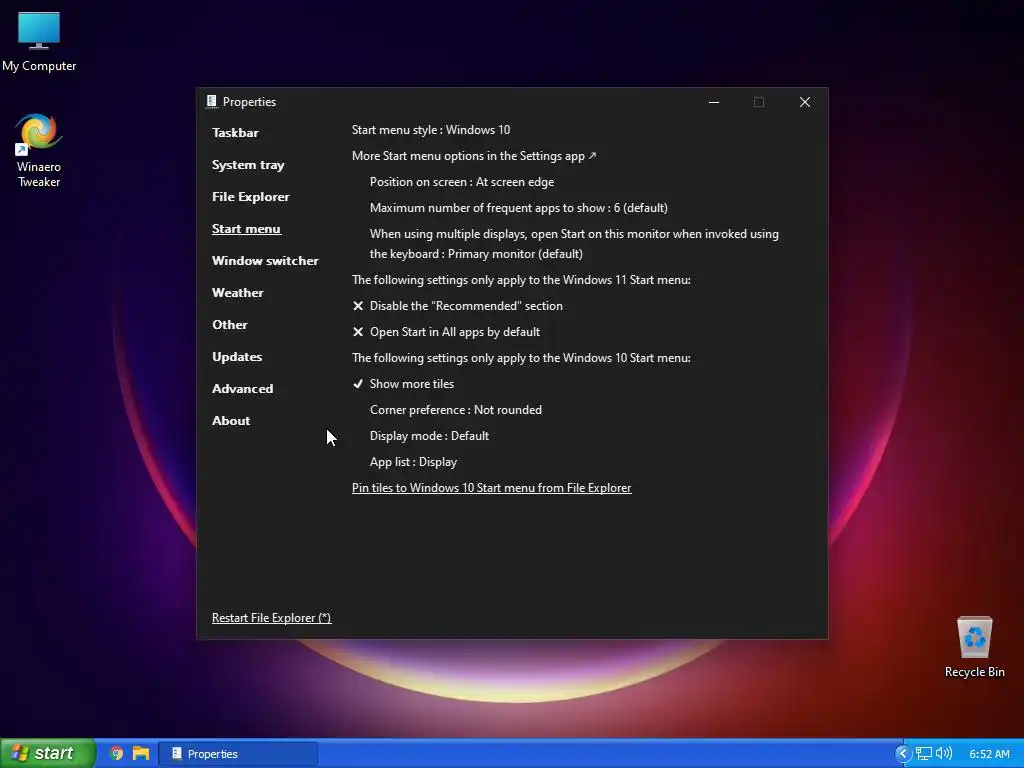Viewport: 1024px width, 768px height.
Task: Open Winaero Tweaker desktop shortcut
Action: 39,151
